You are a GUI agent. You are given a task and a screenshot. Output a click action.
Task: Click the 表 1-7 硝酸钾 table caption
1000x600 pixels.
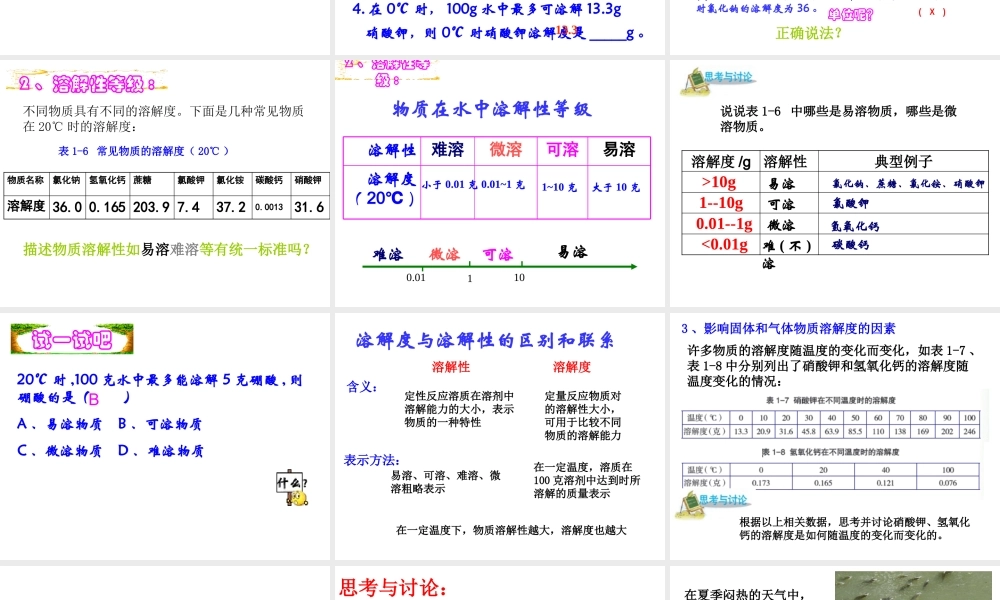click(831, 400)
